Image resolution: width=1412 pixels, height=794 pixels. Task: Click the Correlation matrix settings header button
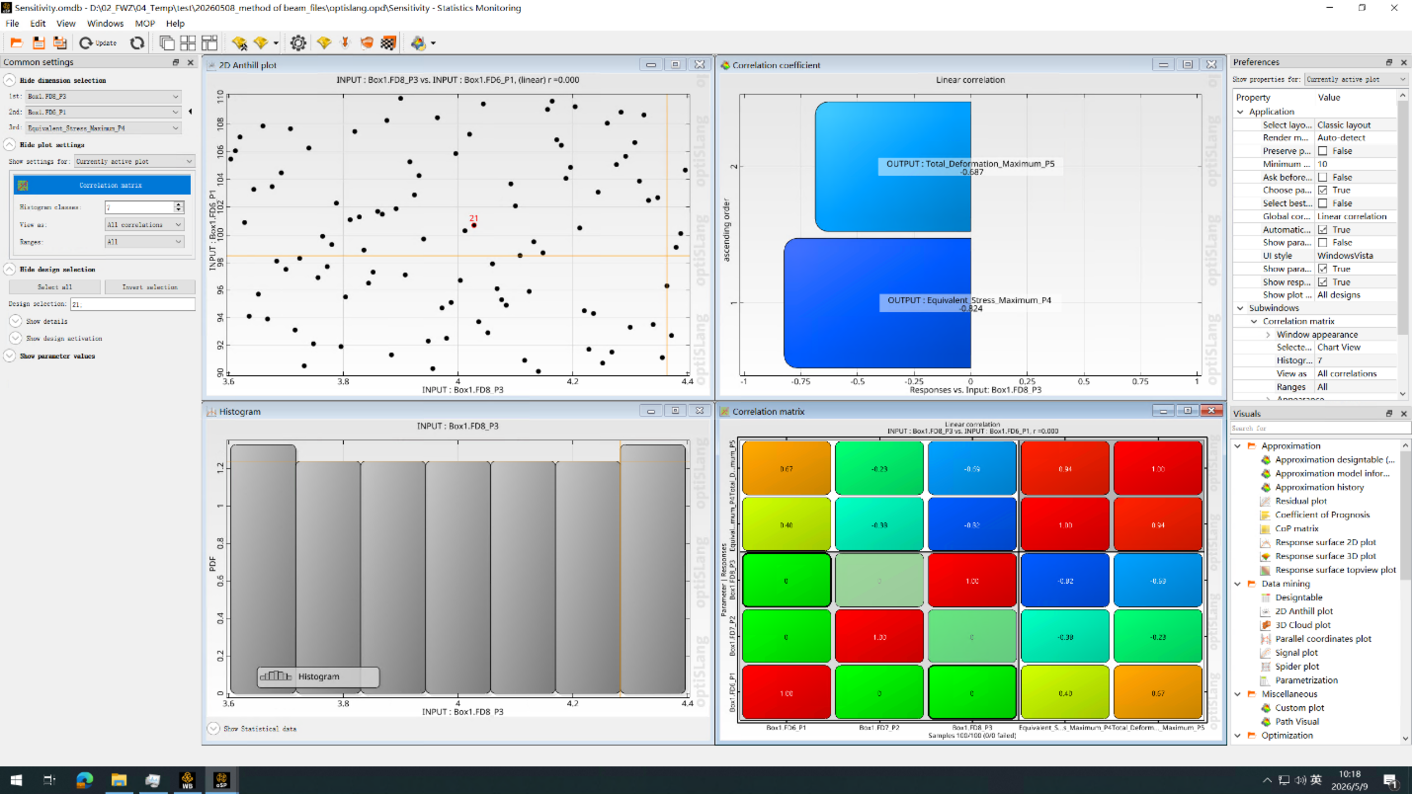point(102,185)
